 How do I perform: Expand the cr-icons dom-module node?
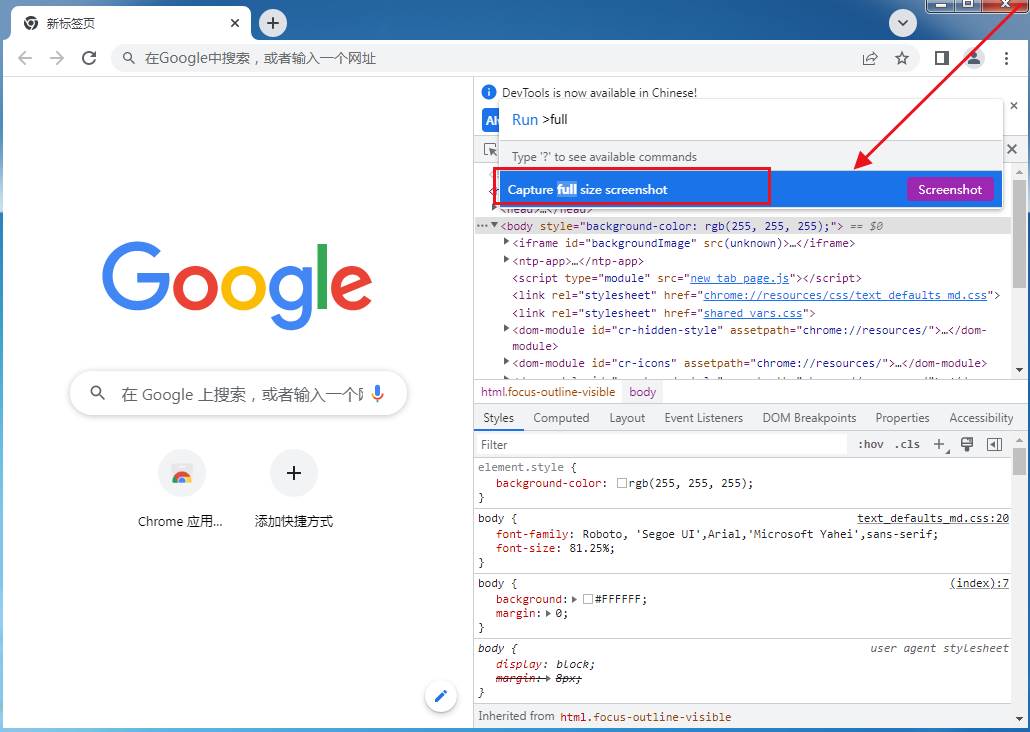(x=506, y=362)
